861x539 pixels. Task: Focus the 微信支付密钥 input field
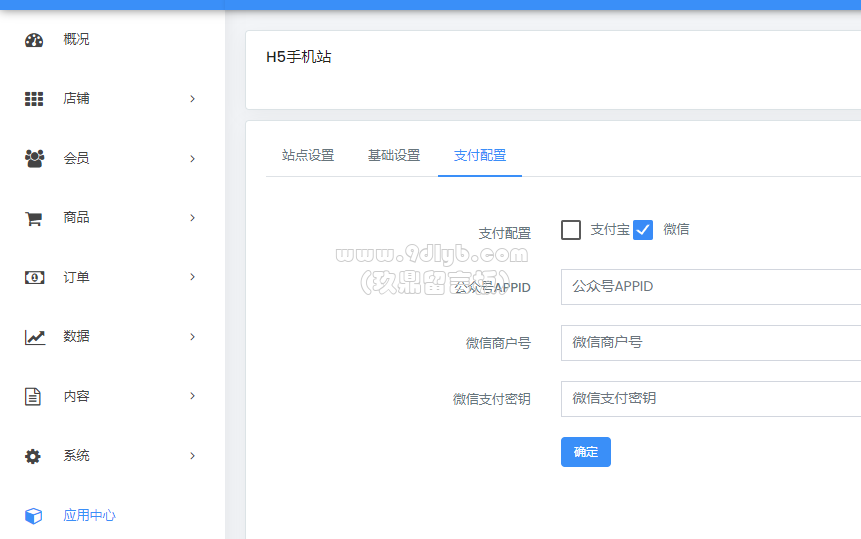click(x=711, y=399)
